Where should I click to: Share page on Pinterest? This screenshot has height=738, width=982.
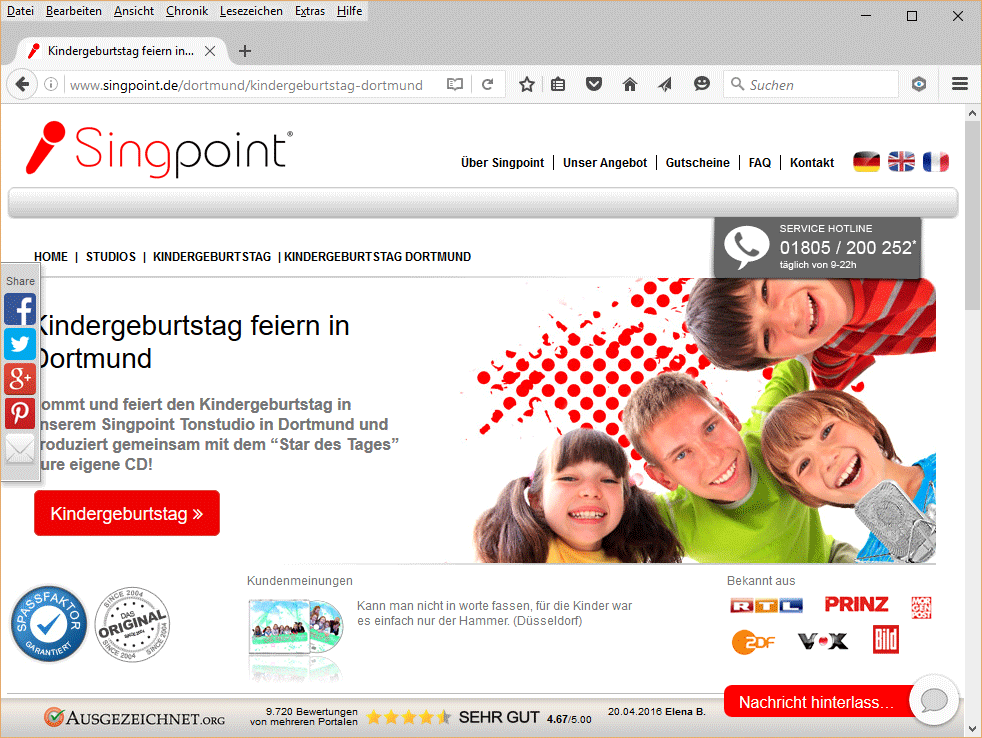(20, 413)
